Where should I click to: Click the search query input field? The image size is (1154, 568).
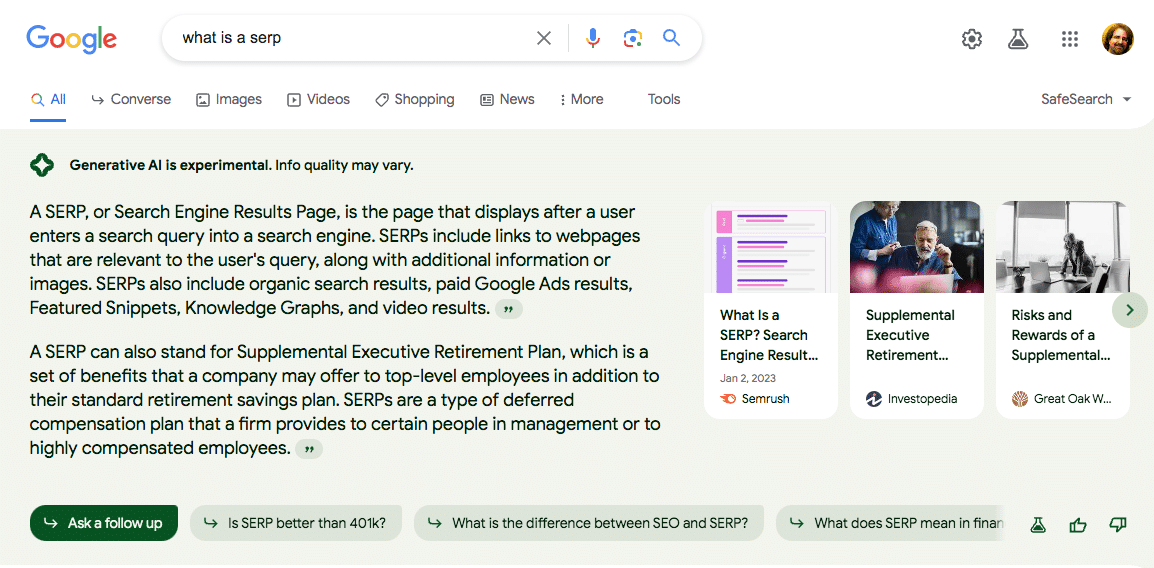point(350,38)
